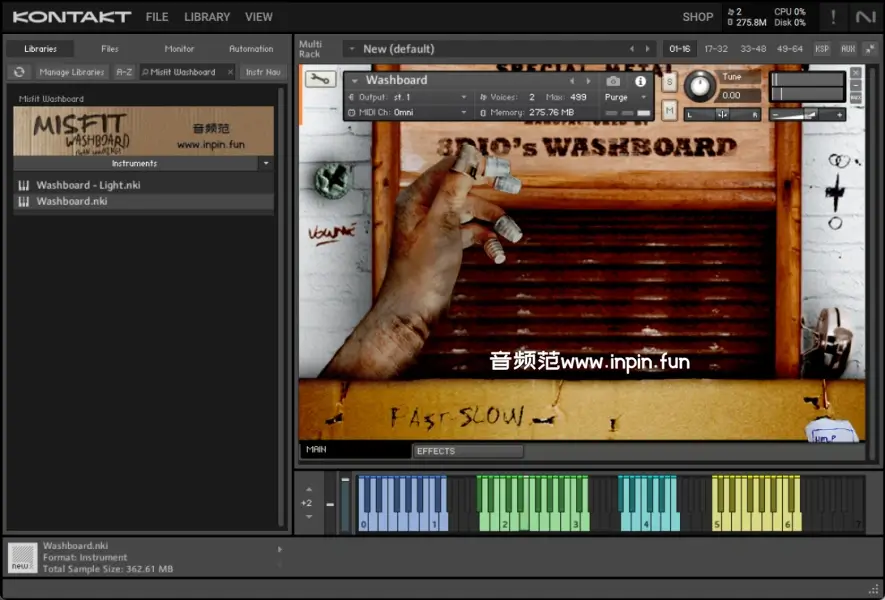
Task: Click the warning exclamation icon in header
Action: click(x=833, y=17)
